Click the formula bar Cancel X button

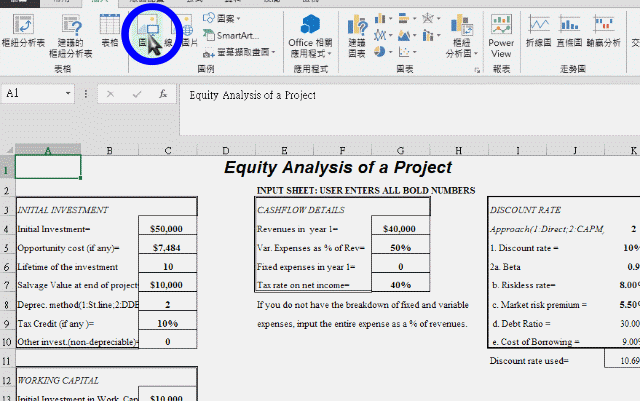(110, 94)
